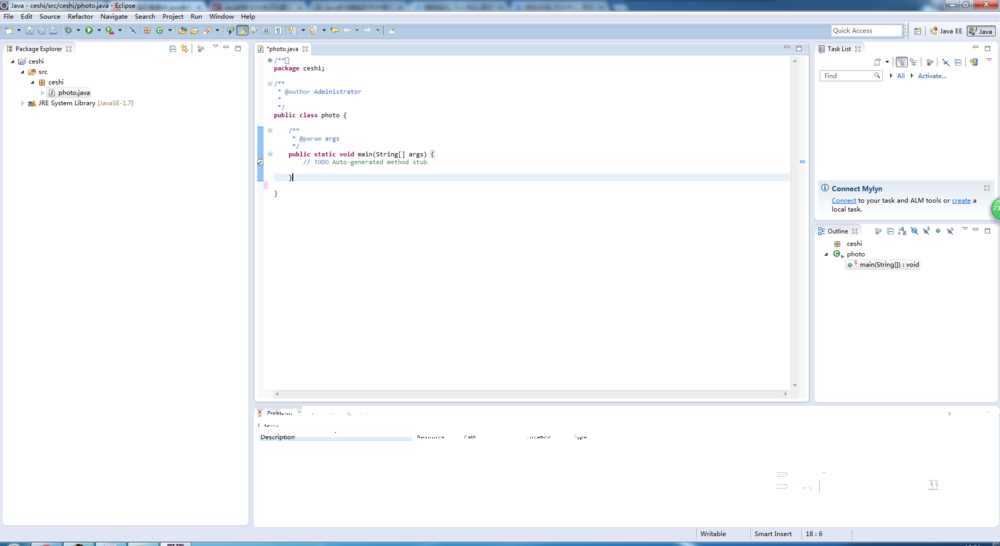Collapse All in Package Explorer
The image size is (1000, 546).
tap(172, 48)
